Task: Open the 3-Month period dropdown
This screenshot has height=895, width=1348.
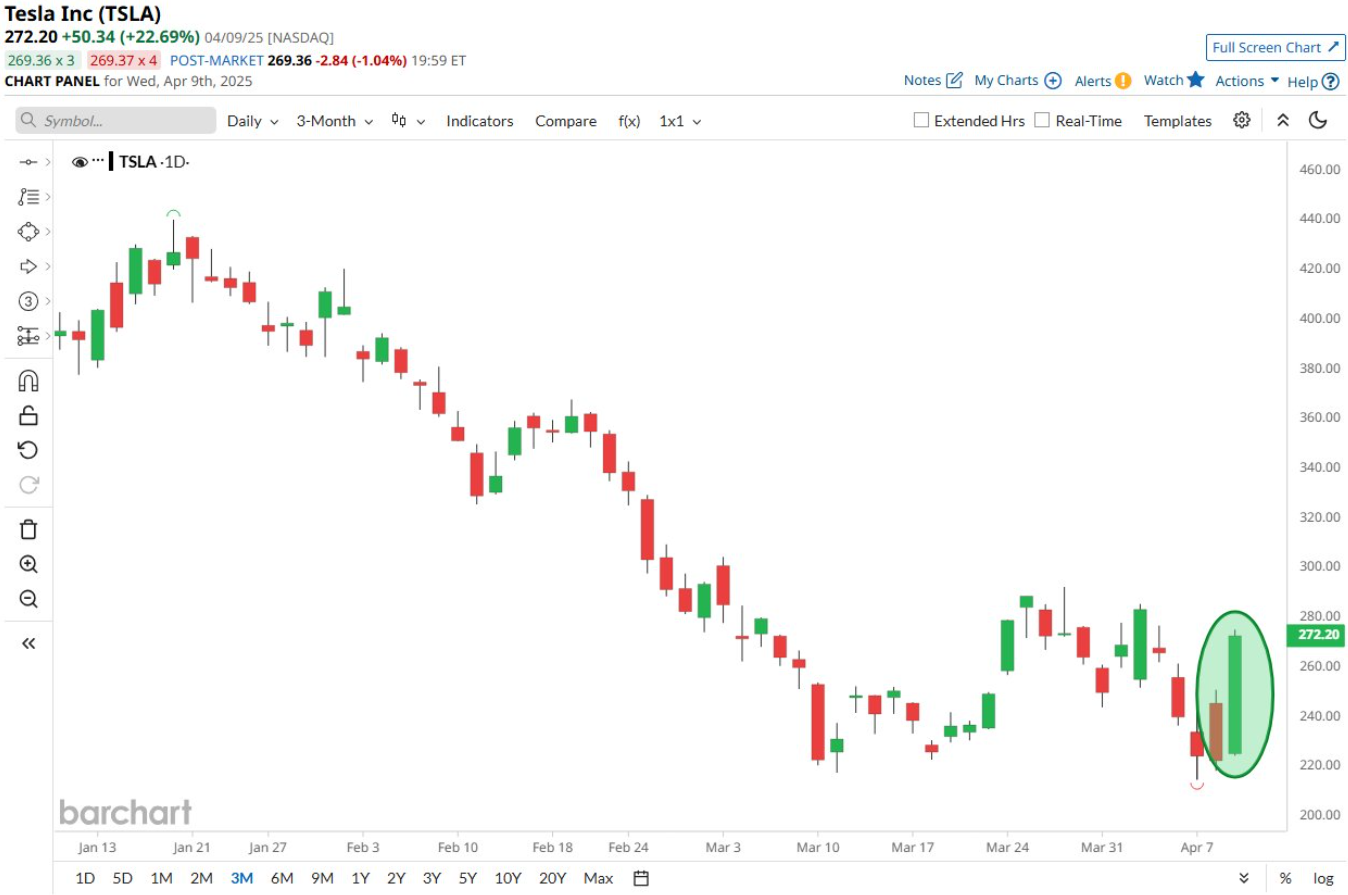Action: point(334,121)
